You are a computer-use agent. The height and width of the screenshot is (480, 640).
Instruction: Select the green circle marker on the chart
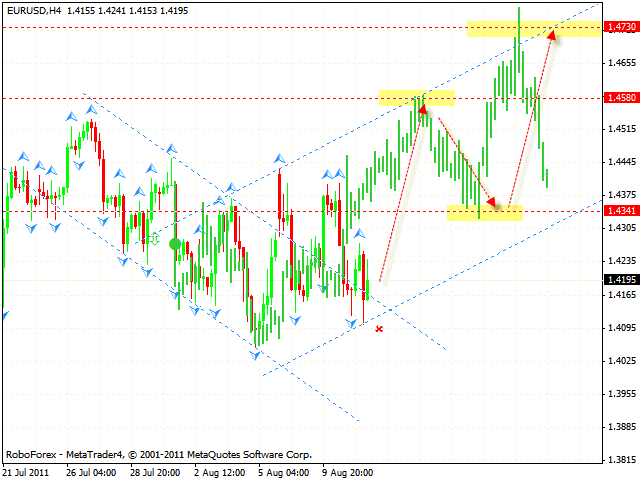click(175, 244)
